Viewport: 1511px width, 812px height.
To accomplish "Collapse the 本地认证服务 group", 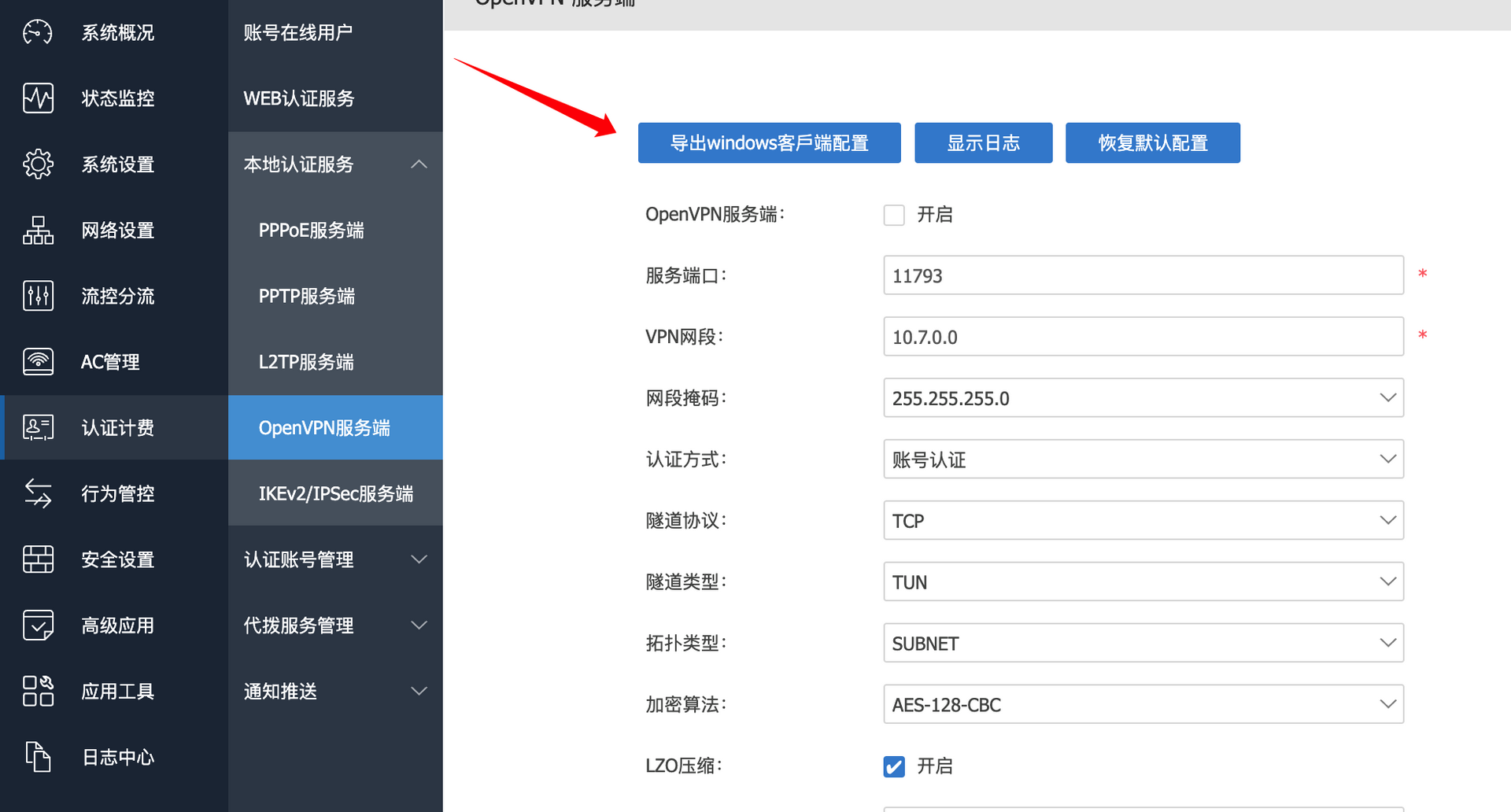I will (x=335, y=164).
